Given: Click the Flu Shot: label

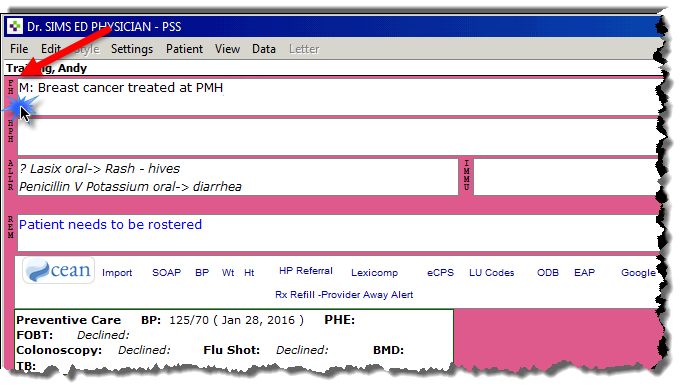Looking at the screenshot, I should [x=231, y=350].
